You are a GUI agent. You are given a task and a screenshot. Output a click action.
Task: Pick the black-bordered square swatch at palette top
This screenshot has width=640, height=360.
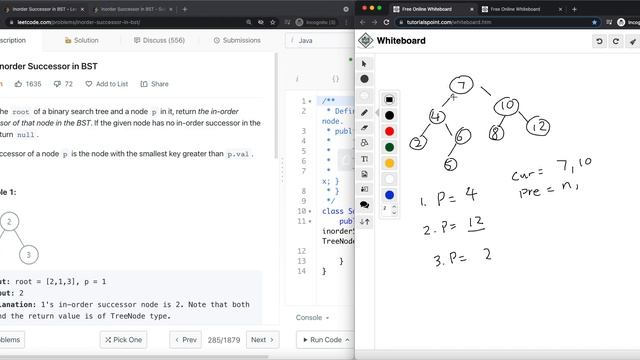tap(389, 100)
